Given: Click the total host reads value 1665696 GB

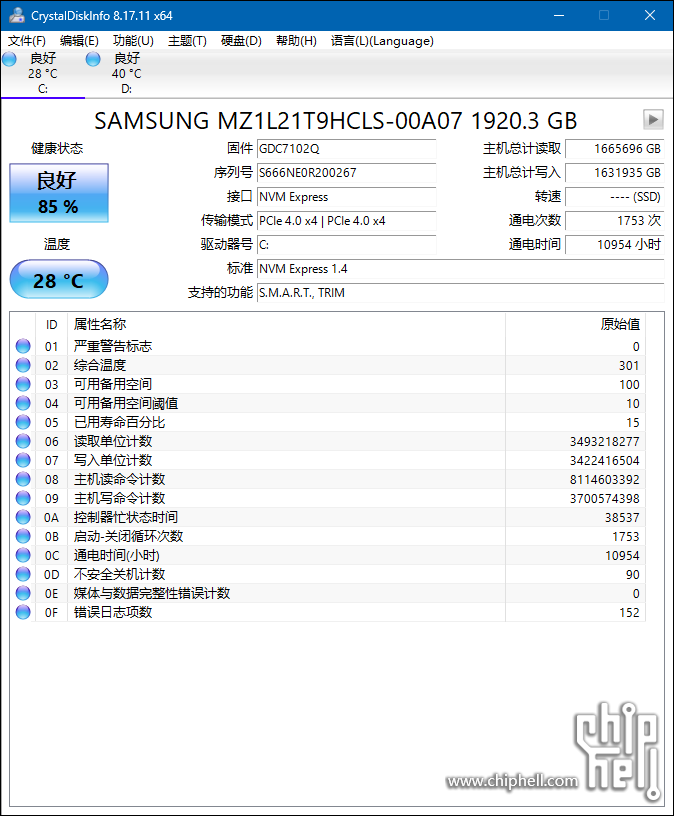Looking at the screenshot, I should [x=615, y=149].
